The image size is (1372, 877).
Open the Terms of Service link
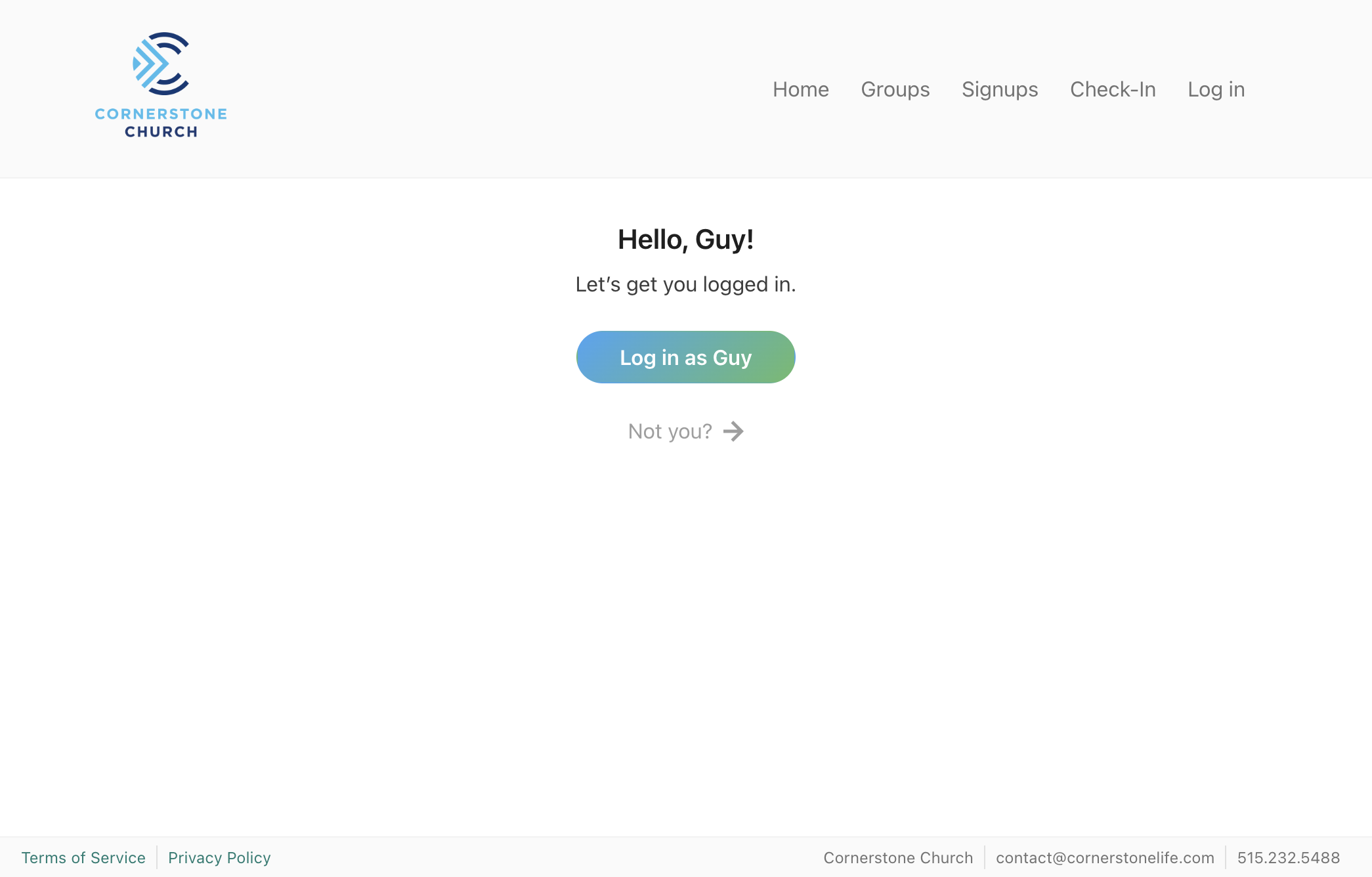tap(83, 858)
